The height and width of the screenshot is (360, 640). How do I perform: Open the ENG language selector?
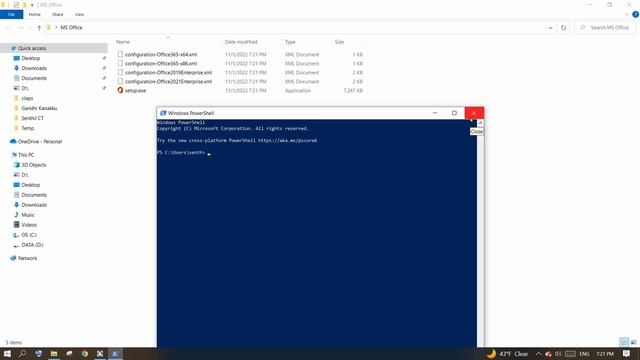(584, 354)
